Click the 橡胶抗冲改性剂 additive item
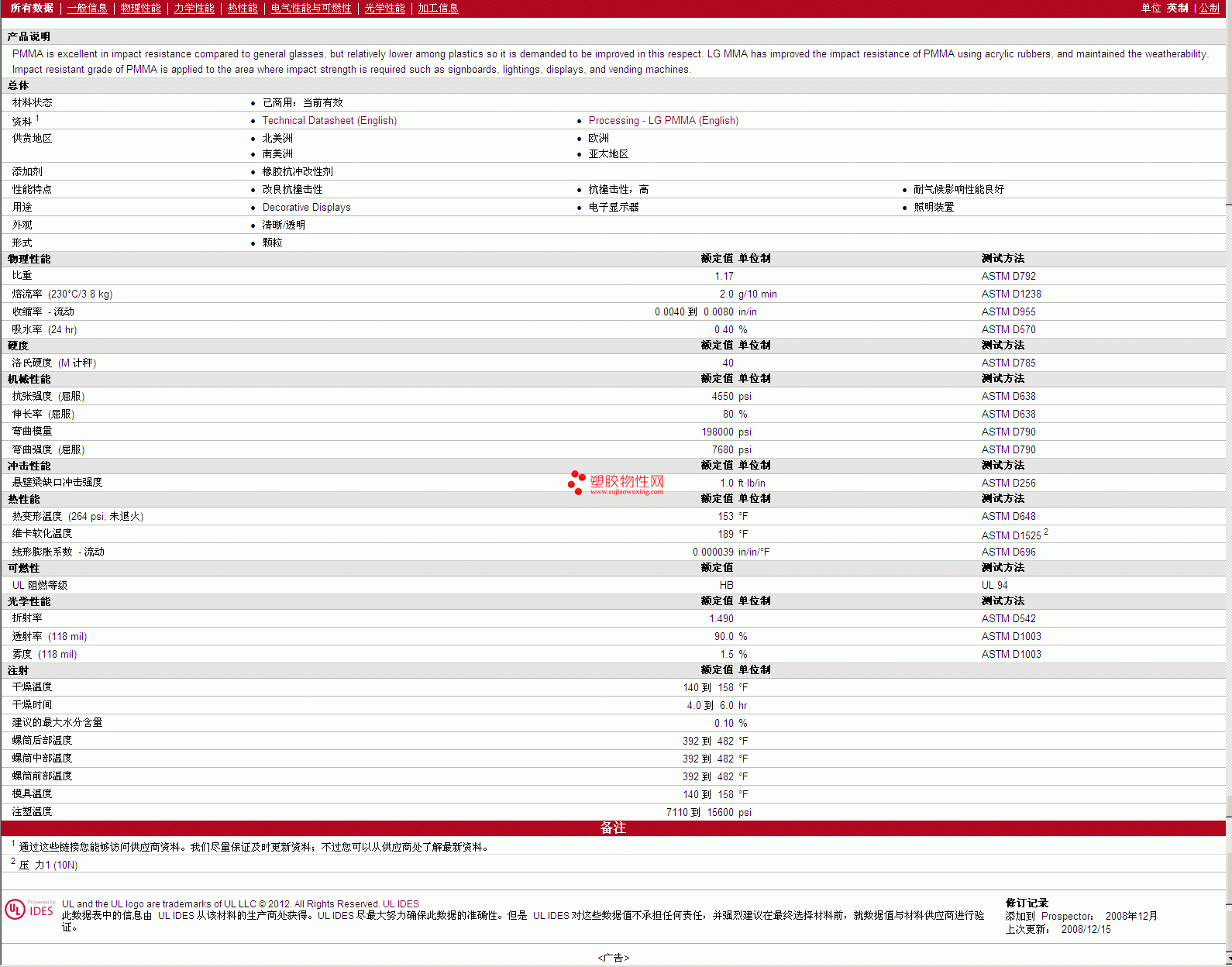 pos(298,171)
